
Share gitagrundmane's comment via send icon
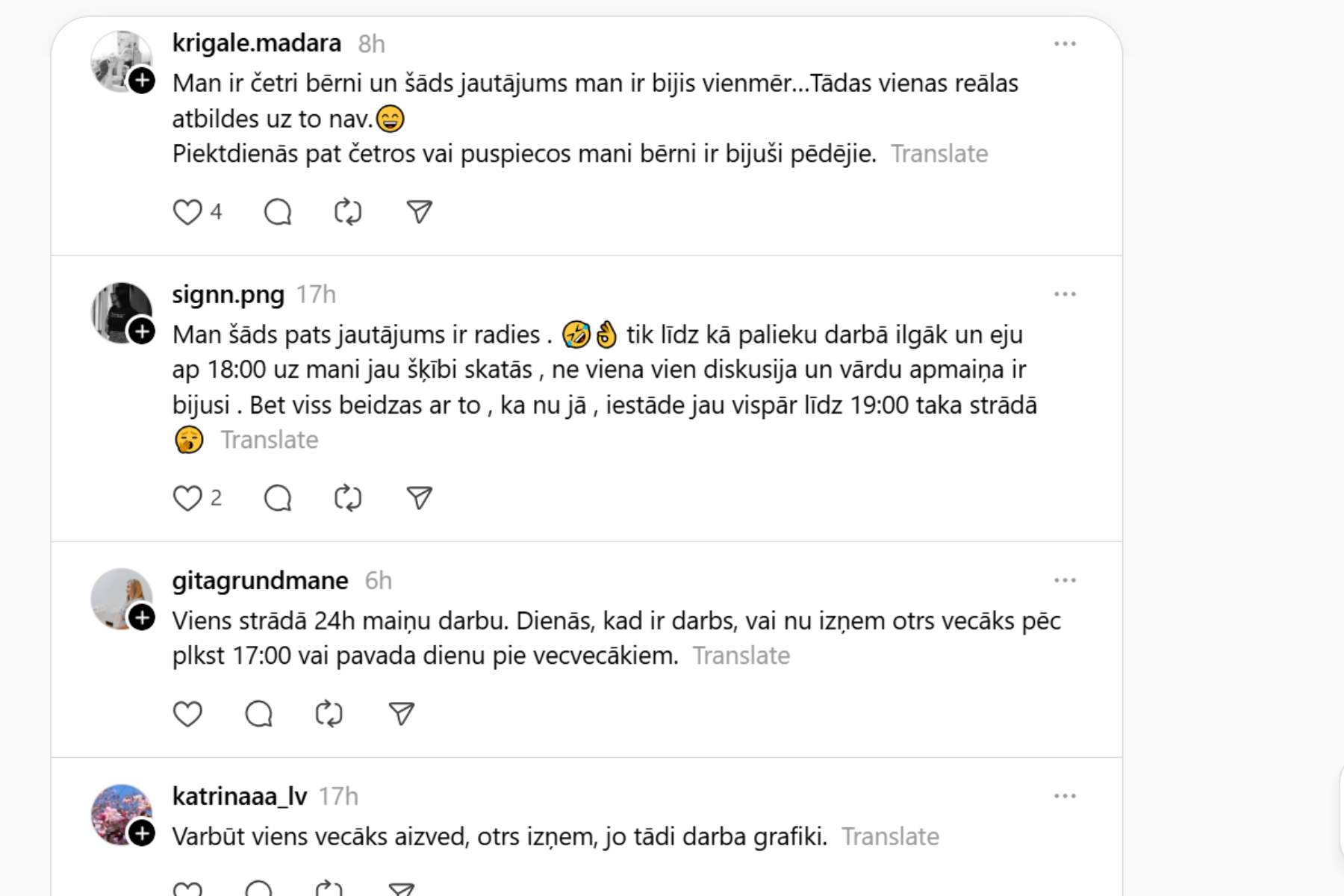point(402,714)
